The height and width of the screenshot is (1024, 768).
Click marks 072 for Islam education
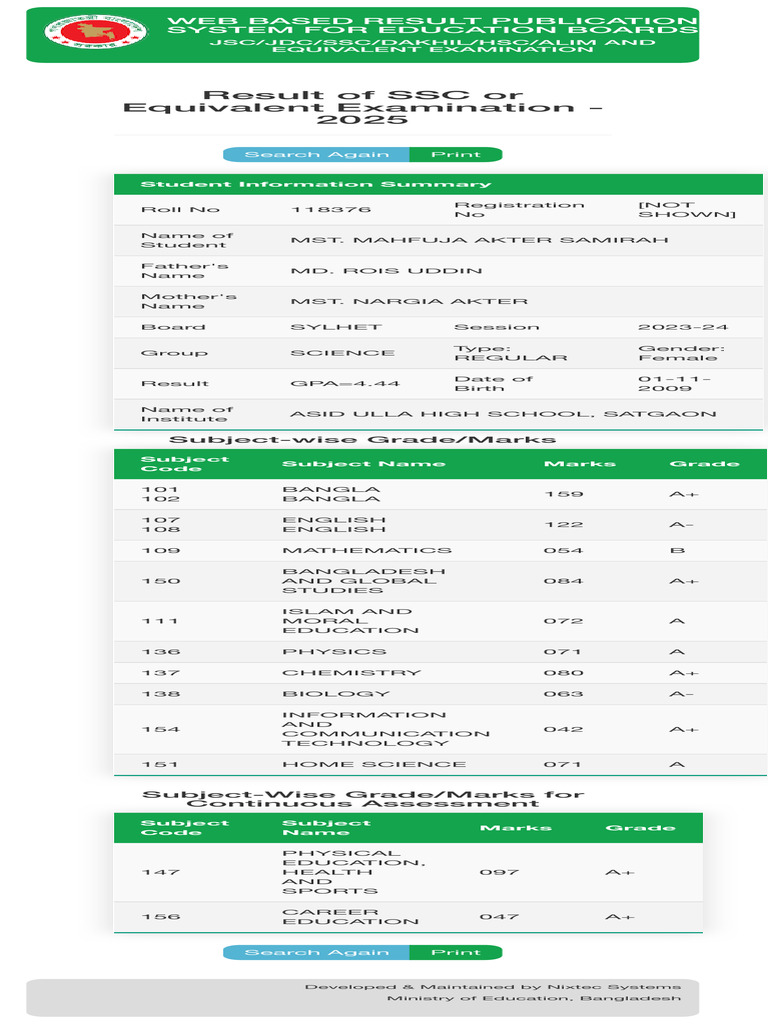(564, 622)
